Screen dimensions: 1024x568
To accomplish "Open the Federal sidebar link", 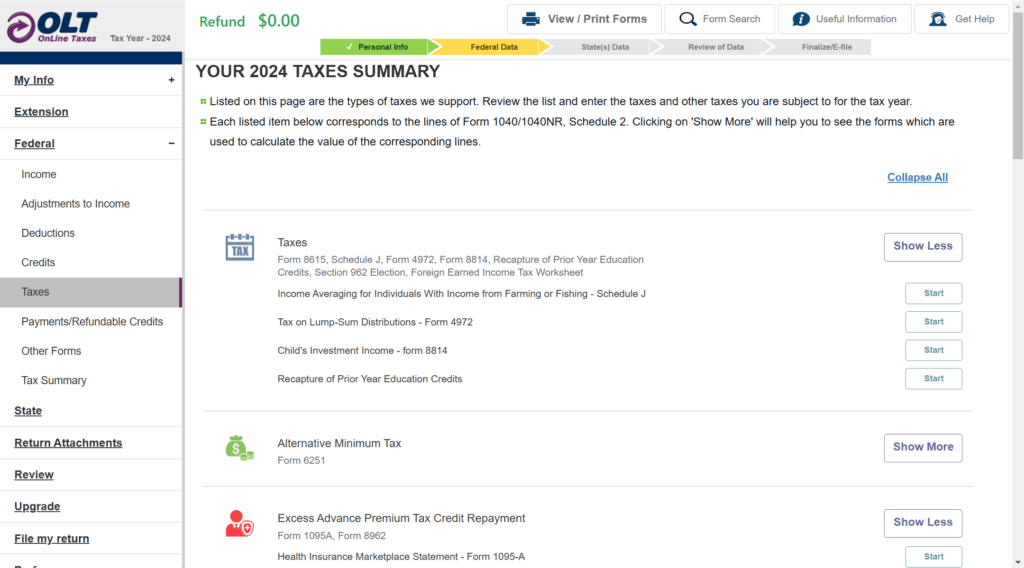I will pos(34,143).
